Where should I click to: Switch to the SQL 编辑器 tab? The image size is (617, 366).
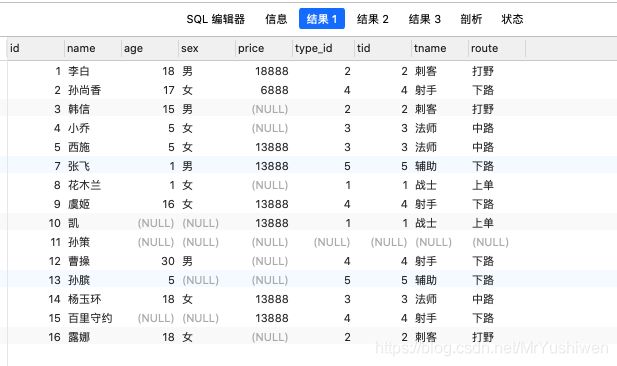click(x=216, y=19)
